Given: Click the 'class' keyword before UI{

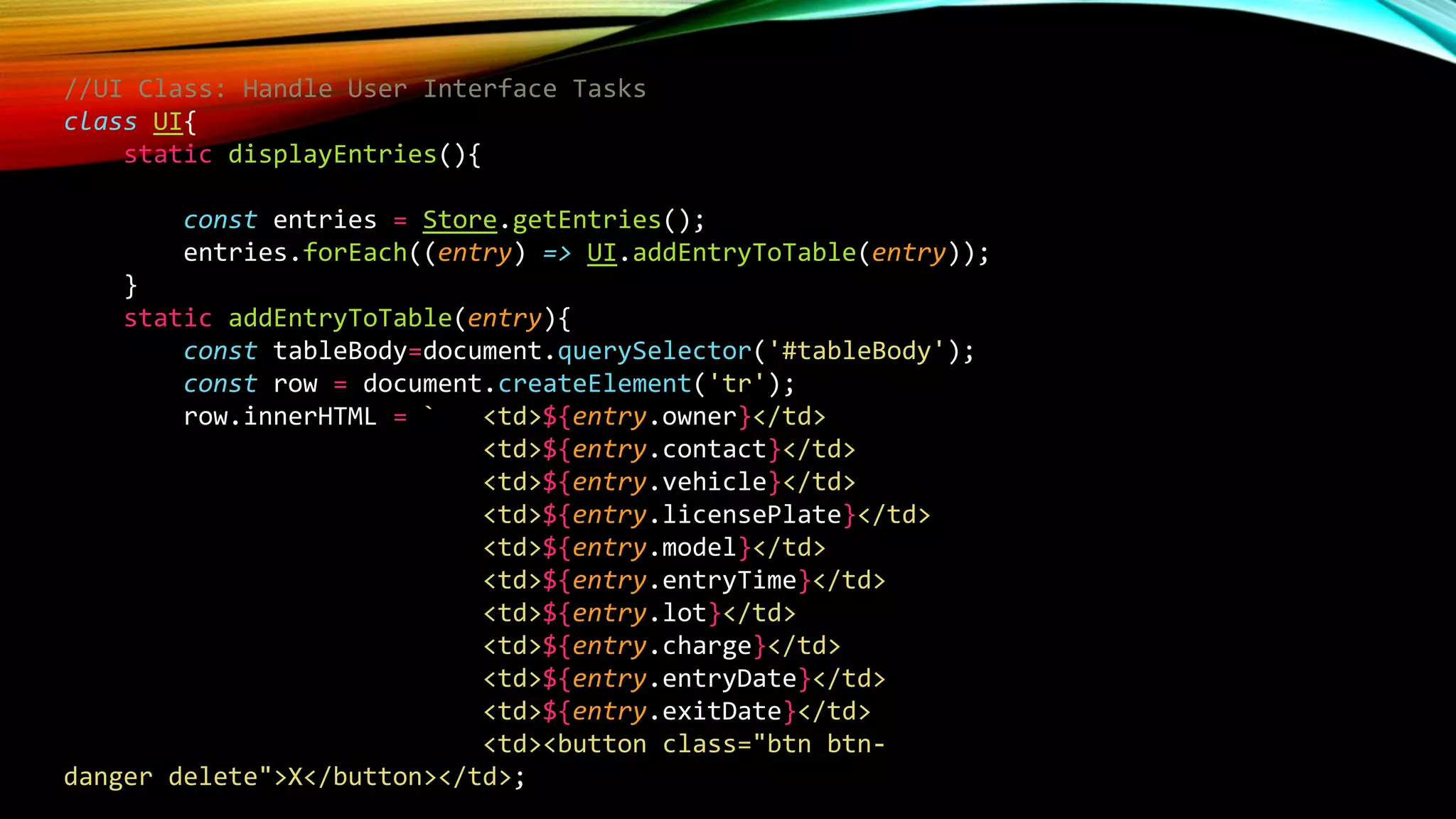Looking at the screenshot, I should pyautogui.click(x=100, y=122).
